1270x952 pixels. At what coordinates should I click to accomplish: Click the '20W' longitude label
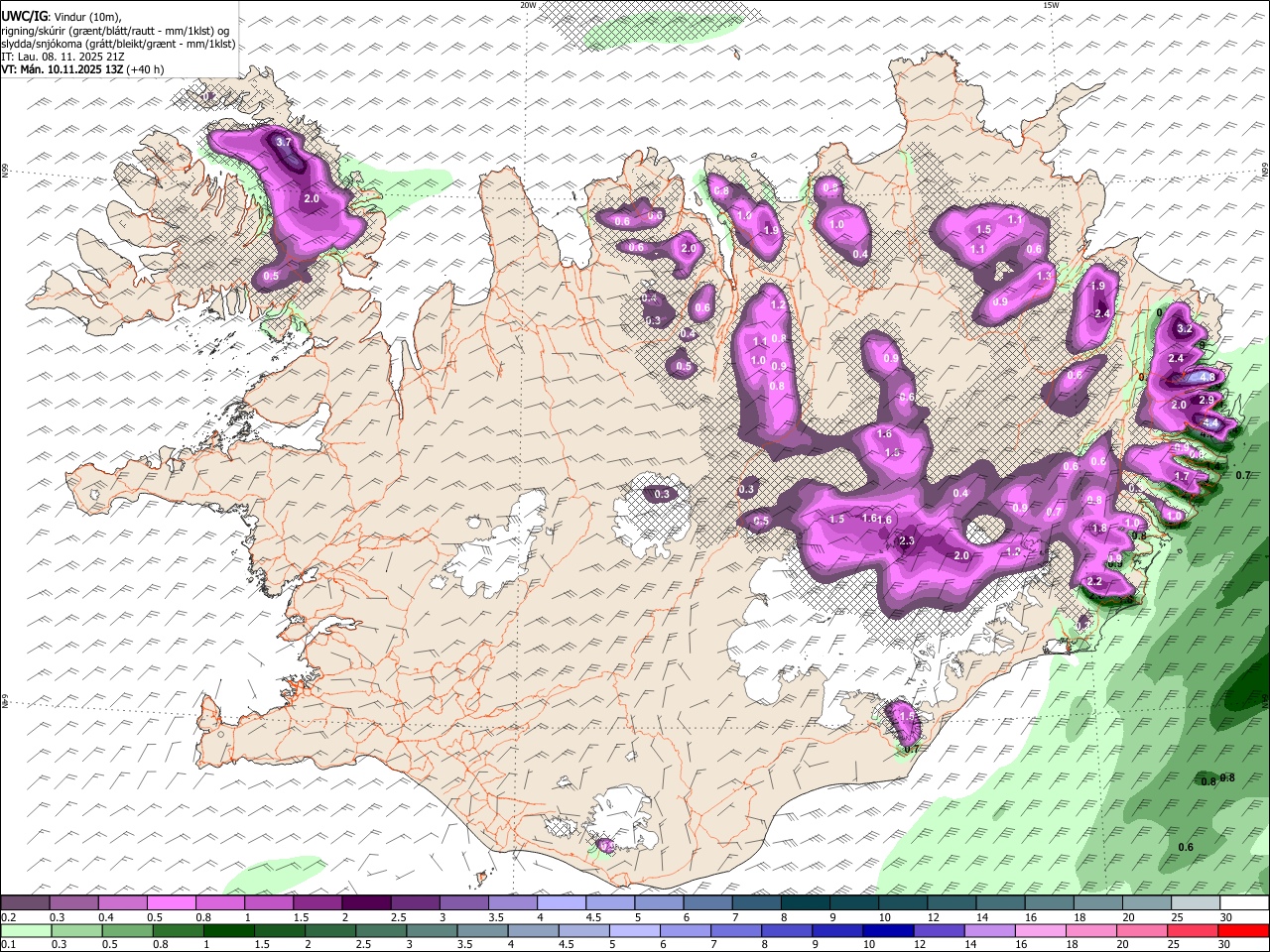528,5
